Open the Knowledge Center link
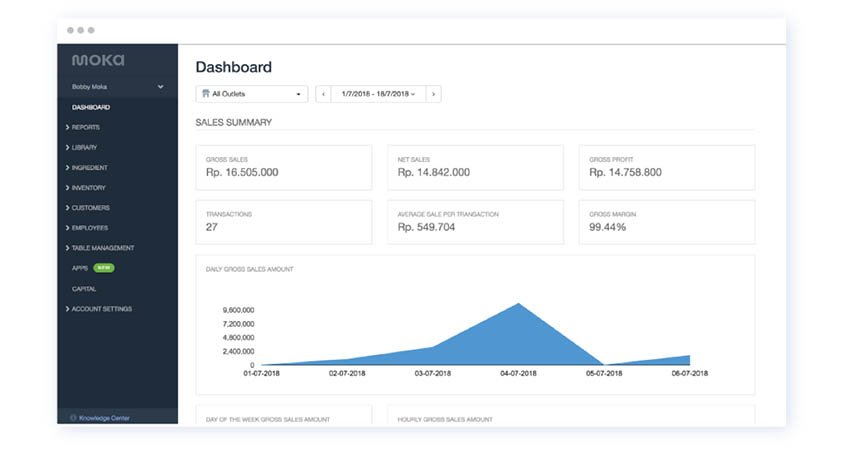The height and width of the screenshot is (450, 850). pyautogui.click(x=104, y=417)
